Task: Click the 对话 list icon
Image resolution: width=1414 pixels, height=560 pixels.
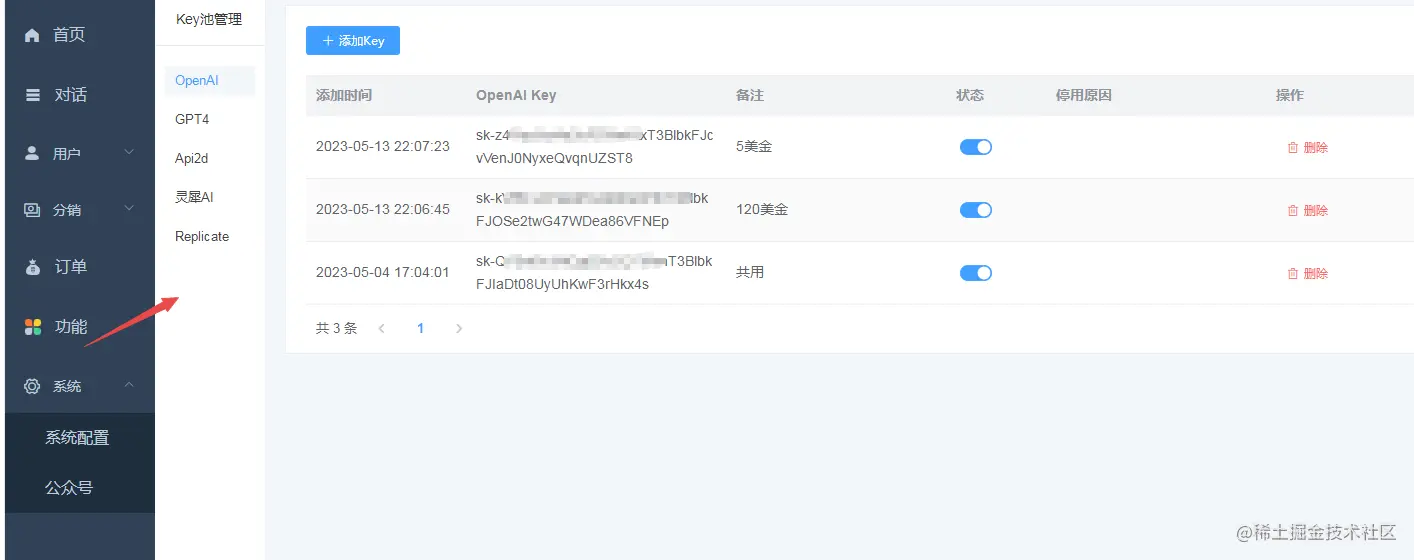Action: point(32,95)
